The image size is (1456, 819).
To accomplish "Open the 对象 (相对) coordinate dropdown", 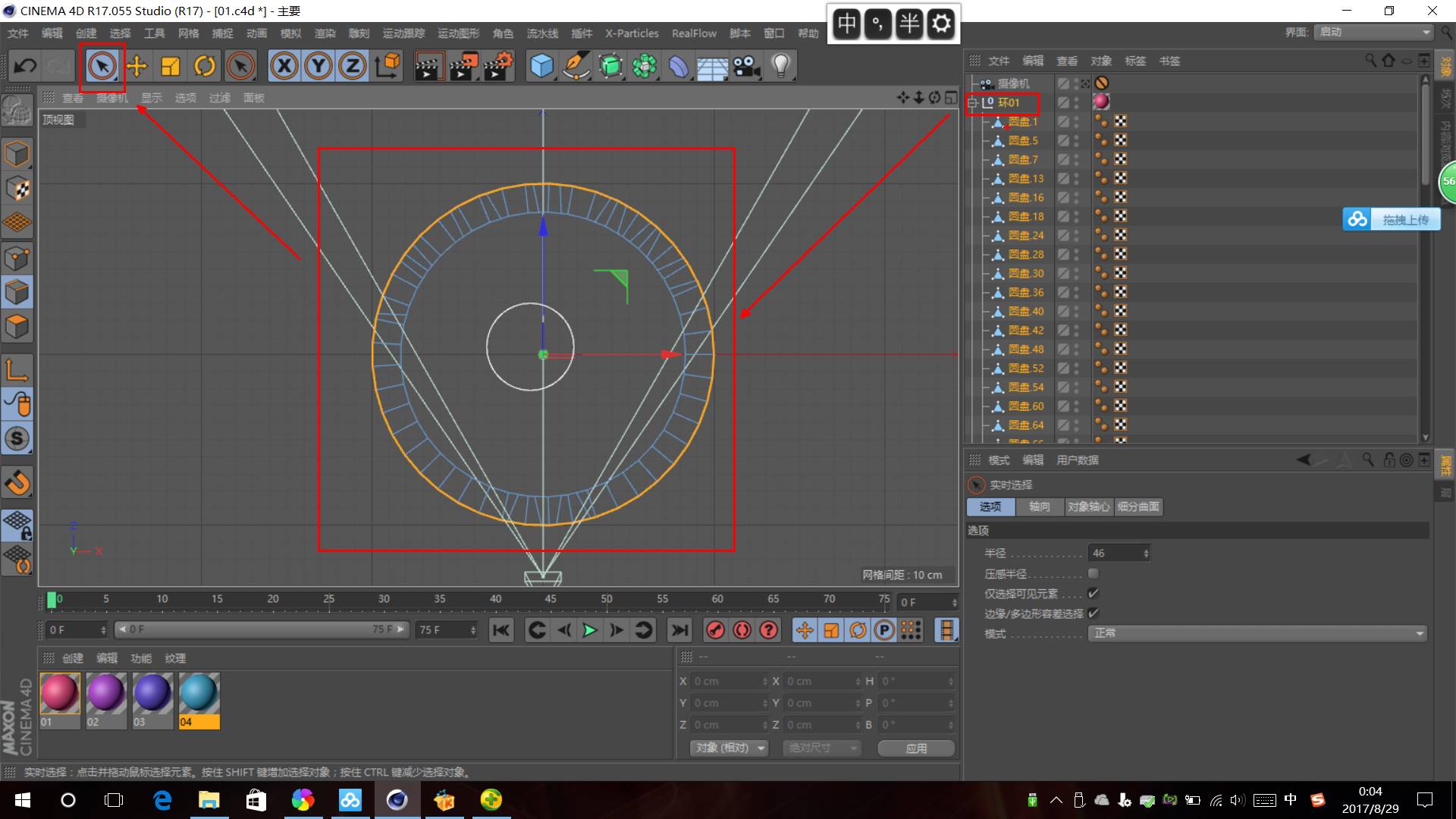I will coord(730,748).
